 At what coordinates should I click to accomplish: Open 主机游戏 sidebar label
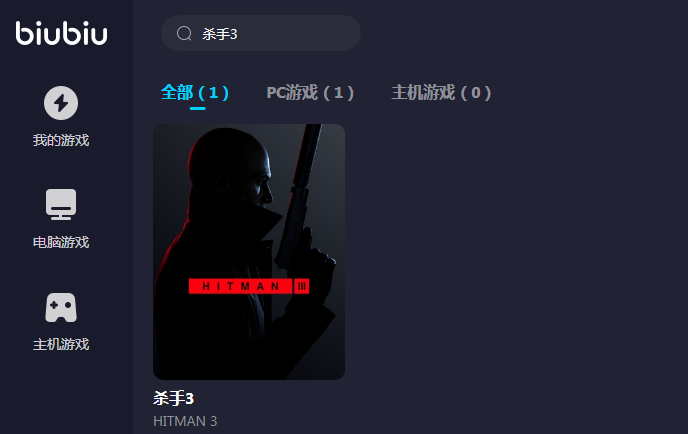pyautogui.click(x=61, y=344)
